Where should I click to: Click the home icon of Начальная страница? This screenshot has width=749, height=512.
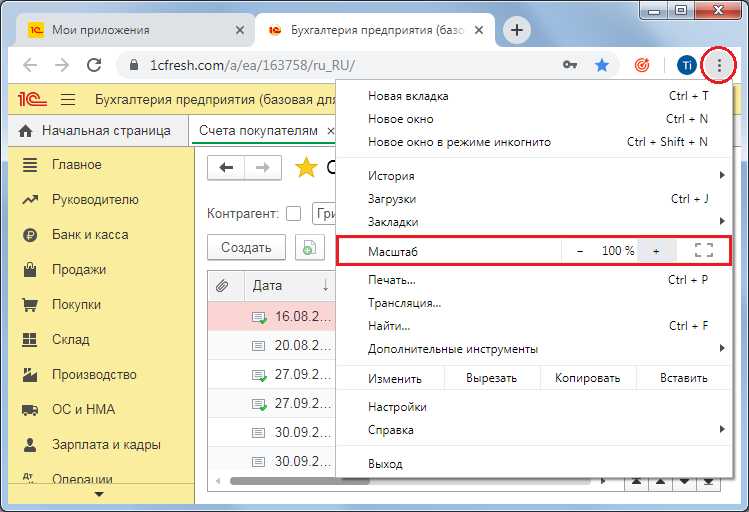[x=25, y=131]
